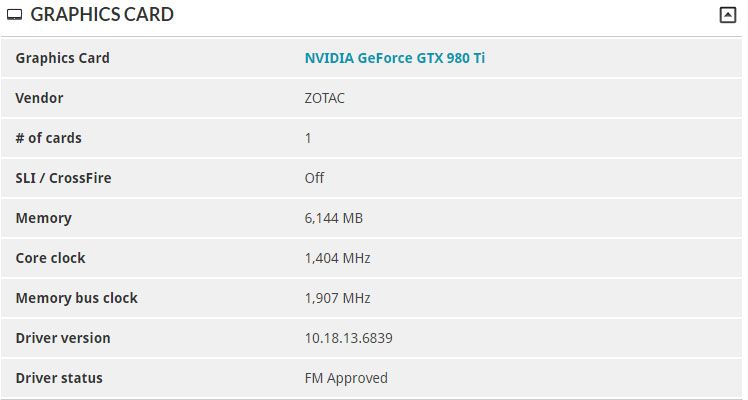Click the Graphics Card row label
Viewport: 748px width, 400px height.
tap(62, 58)
